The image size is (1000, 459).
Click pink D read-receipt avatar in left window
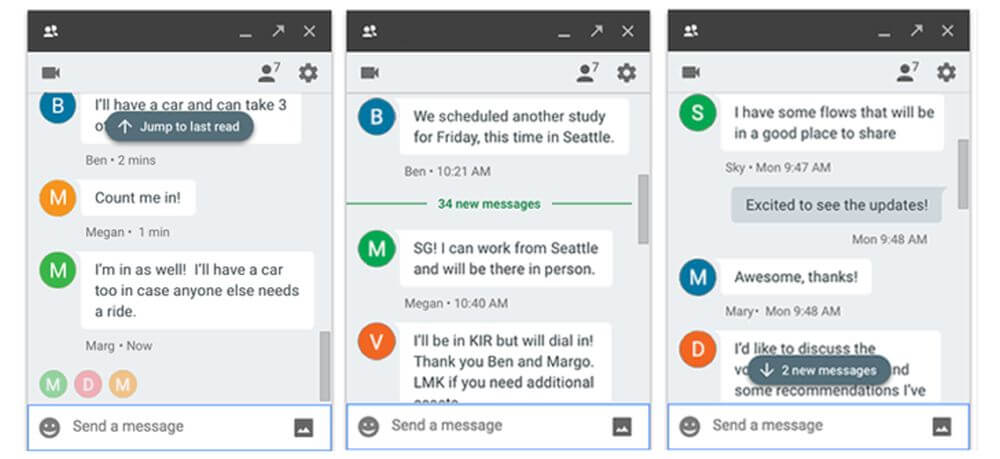[89, 384]
